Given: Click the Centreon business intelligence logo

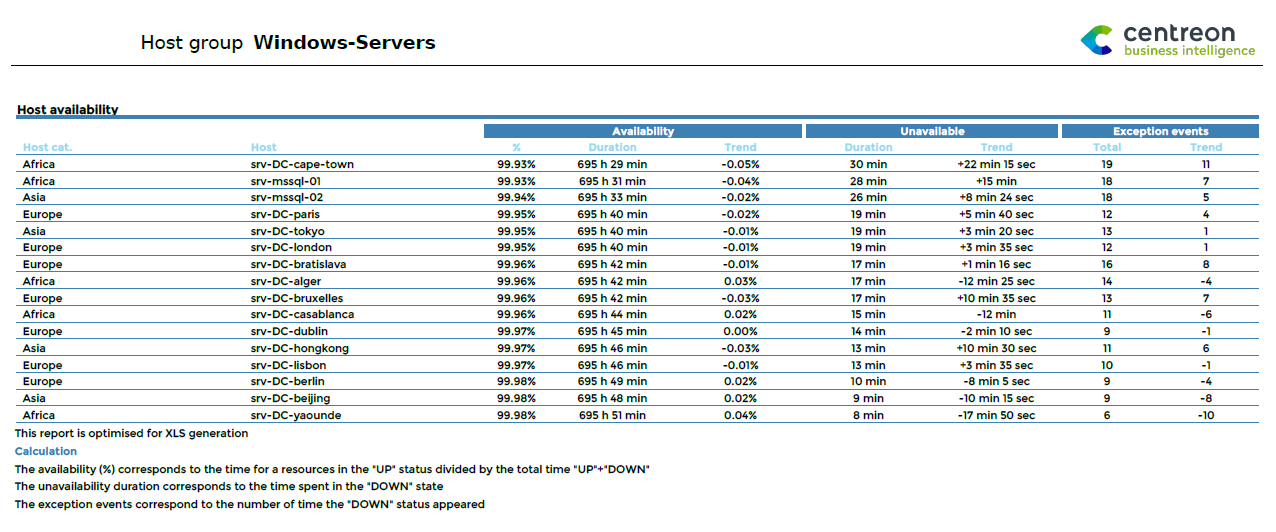Looking at the screenshot, I should 1167,40.
